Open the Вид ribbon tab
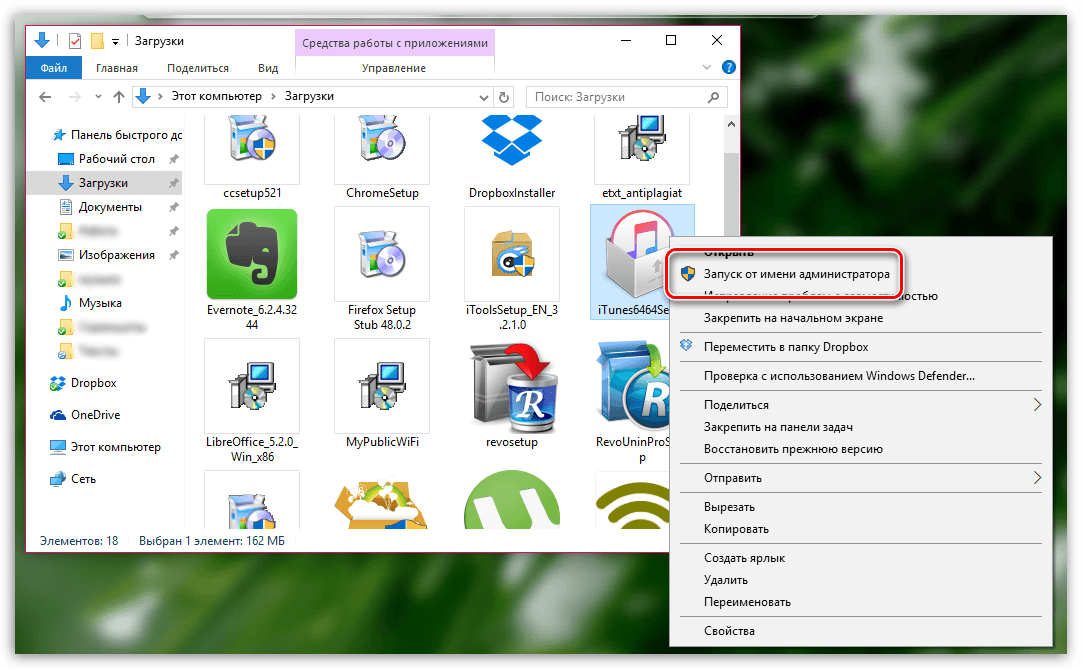This screenshot has width=1082, height=669. click(x=268, y=68)
